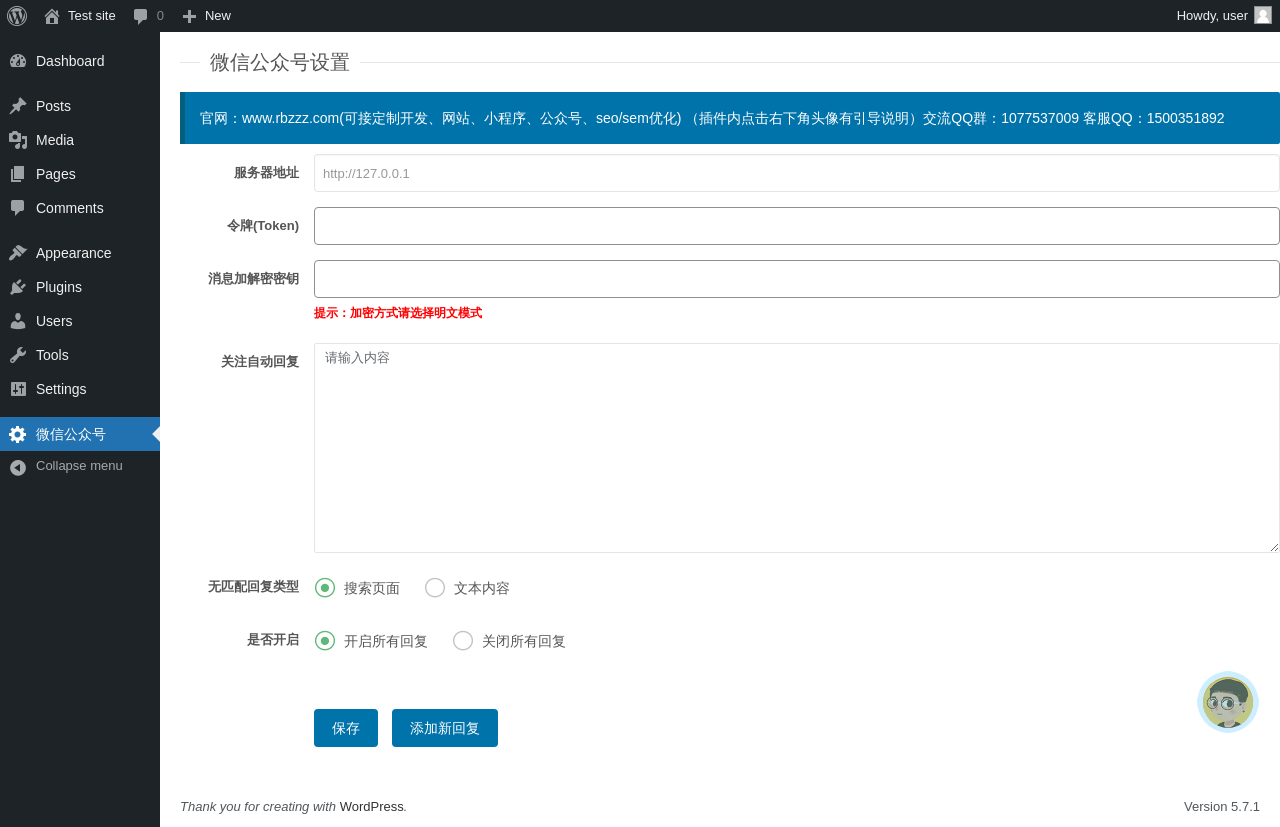Open the Media menu
The height and width of the screenshot is (827, 1280).
[80, 140]
